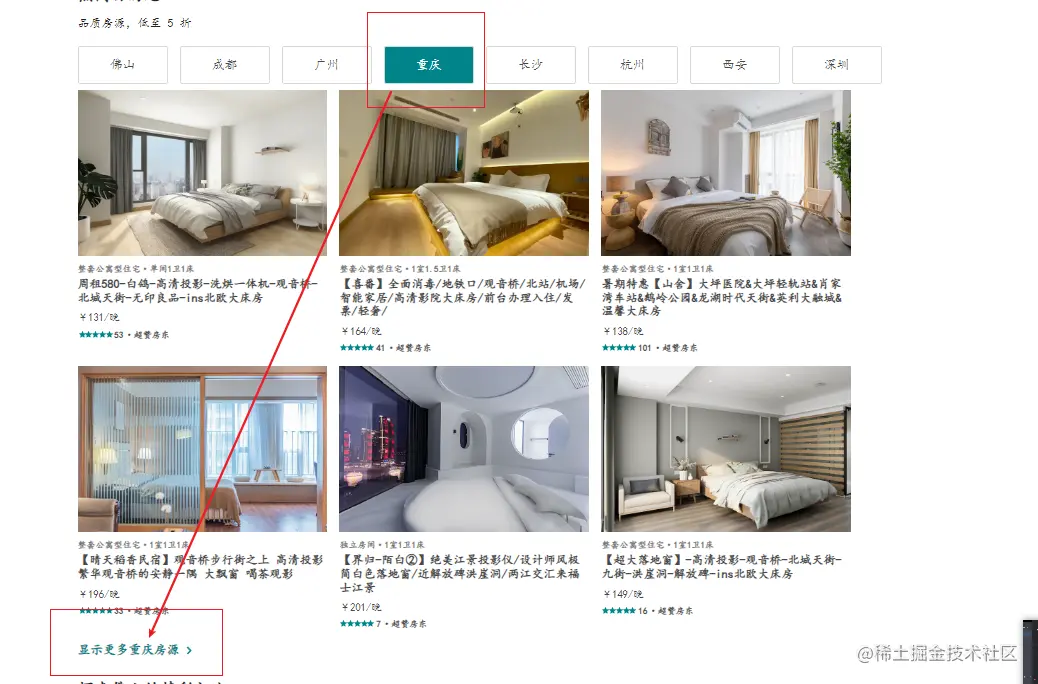The image size is (1038, 684).
Task: Click the 【超大落地窗】 listing title text
Action: pyautogui.click(x=722, y=567)
